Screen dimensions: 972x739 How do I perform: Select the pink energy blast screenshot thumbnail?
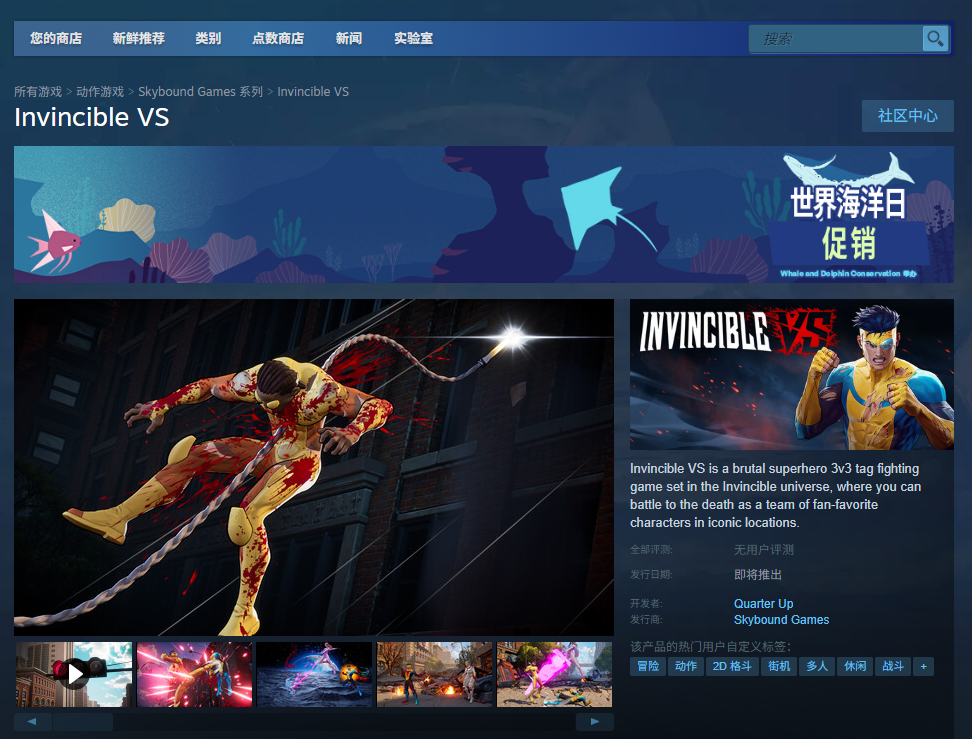554,674
